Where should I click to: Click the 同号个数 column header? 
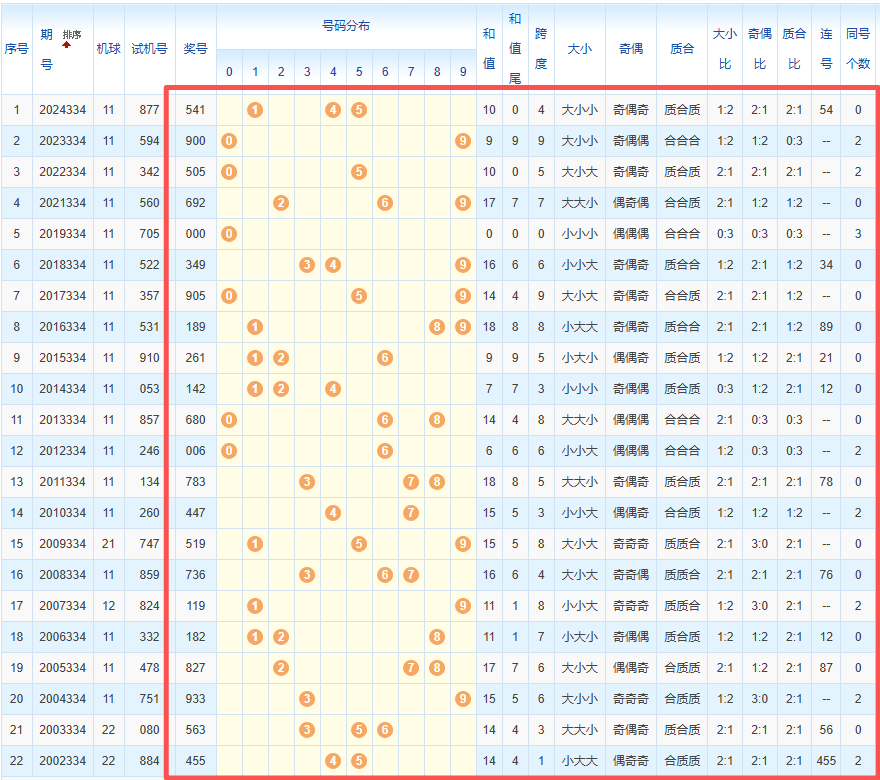(x=857, y=48)
